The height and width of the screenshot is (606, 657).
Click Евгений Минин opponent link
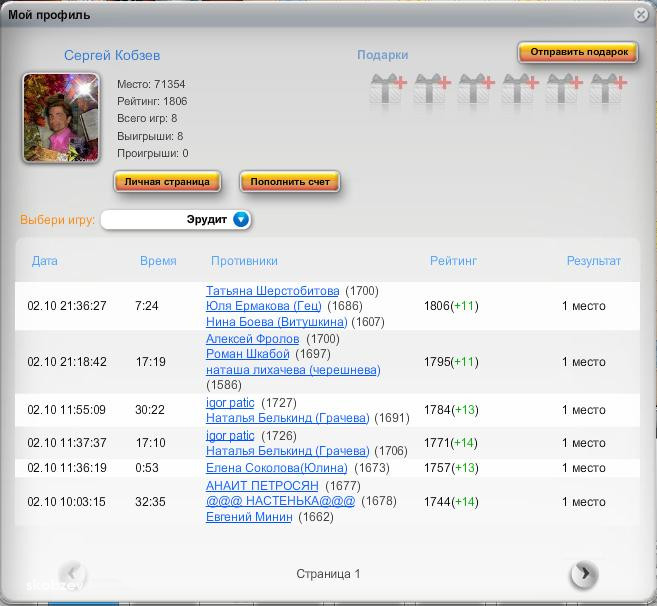[x=249, y=517]
